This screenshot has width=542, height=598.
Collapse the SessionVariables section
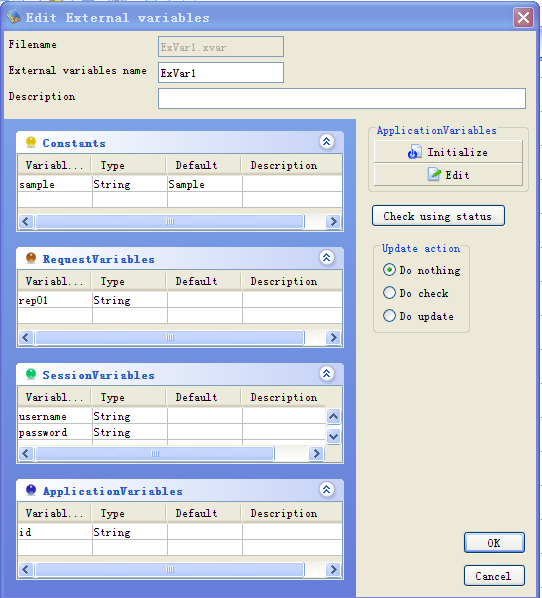326,373
